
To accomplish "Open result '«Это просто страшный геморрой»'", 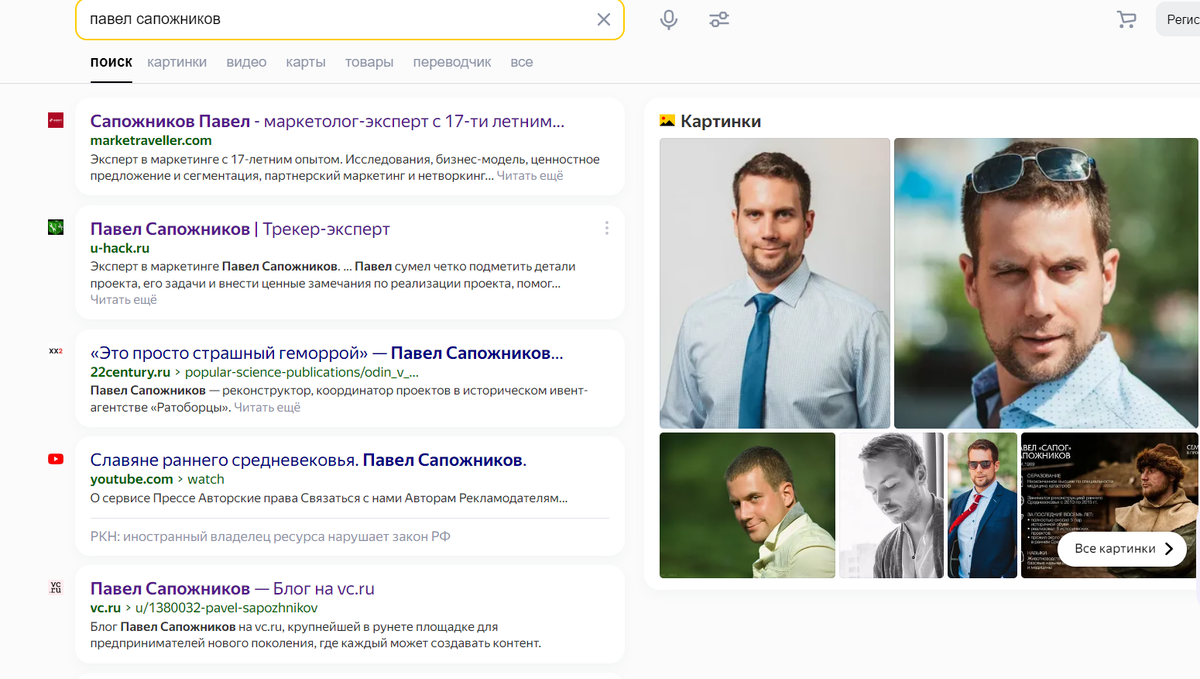I will click(327, 353).
